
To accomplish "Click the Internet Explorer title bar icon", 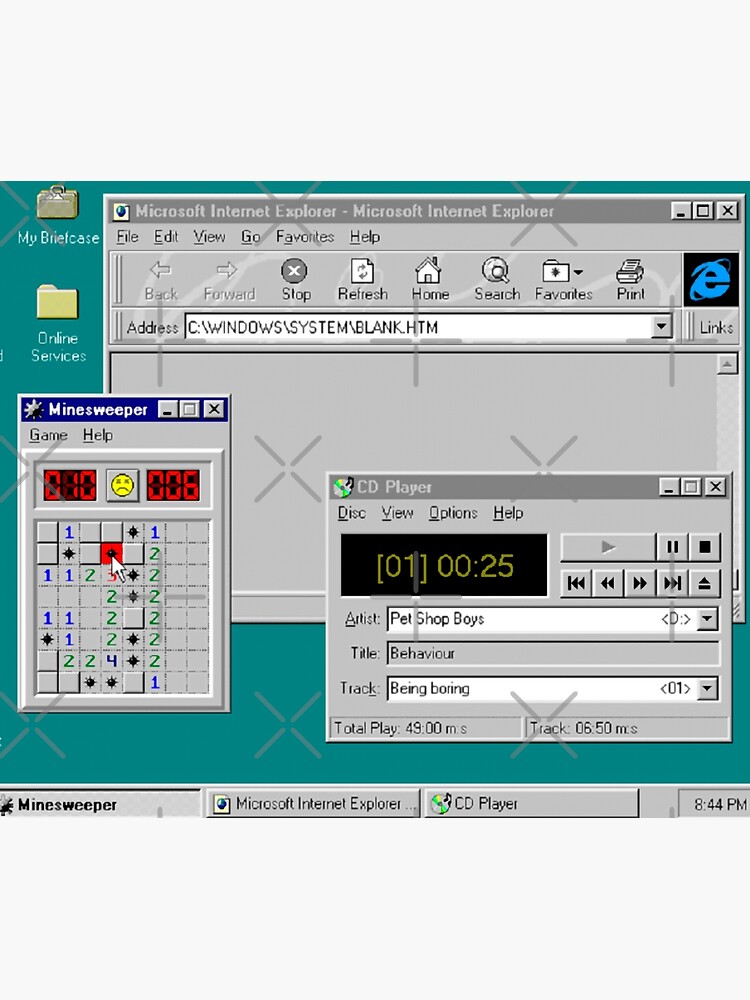I will pyautogui.click(x=122, y=212).
